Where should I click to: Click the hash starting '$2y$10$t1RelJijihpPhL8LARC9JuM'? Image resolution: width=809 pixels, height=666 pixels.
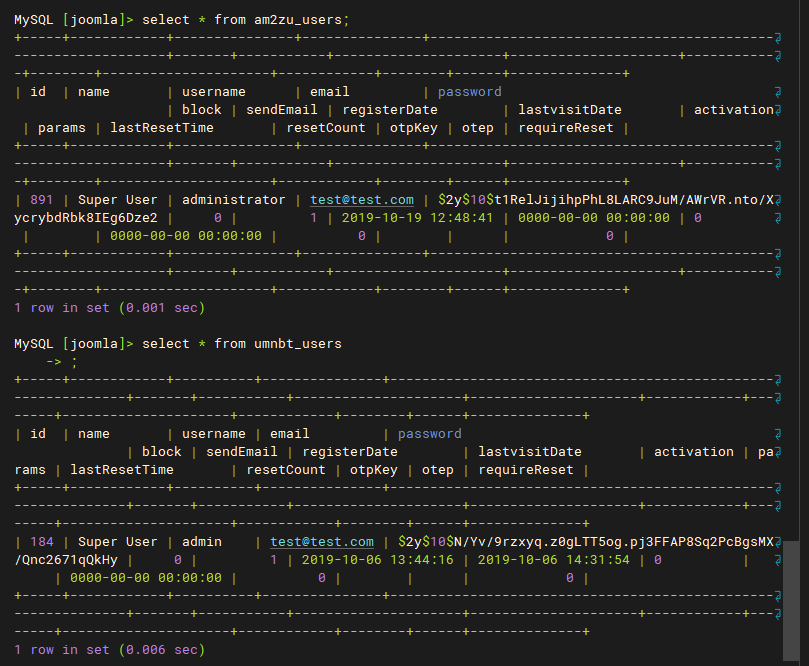606,200
